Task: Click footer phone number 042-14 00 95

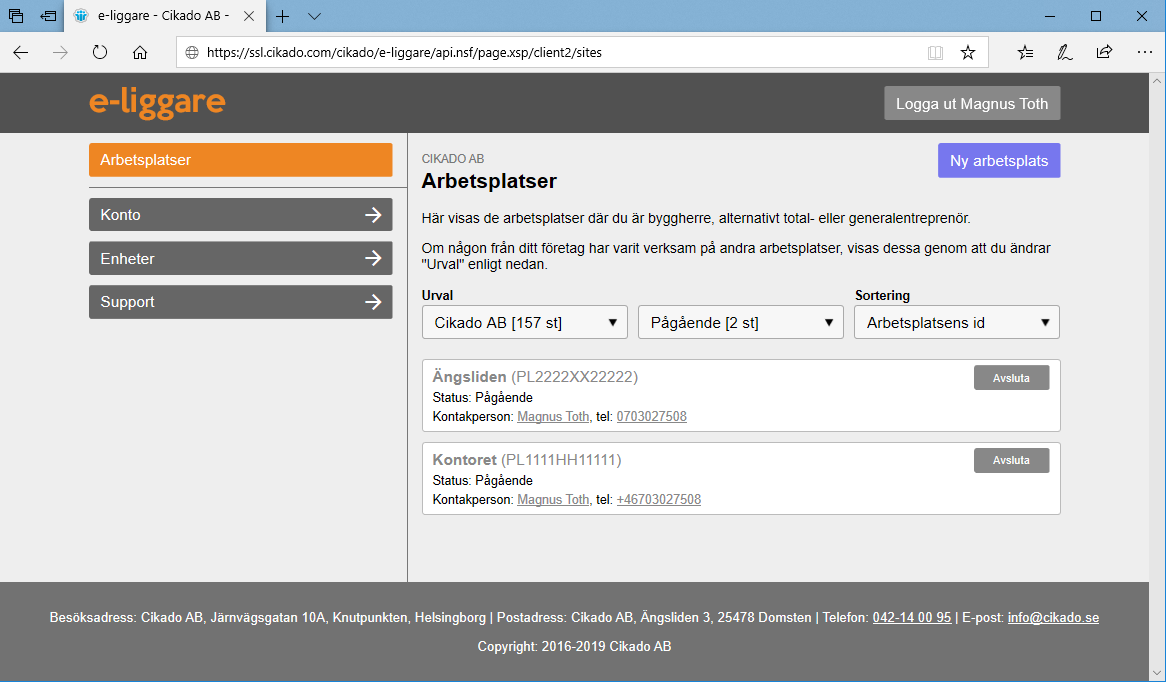Action: 912,617
